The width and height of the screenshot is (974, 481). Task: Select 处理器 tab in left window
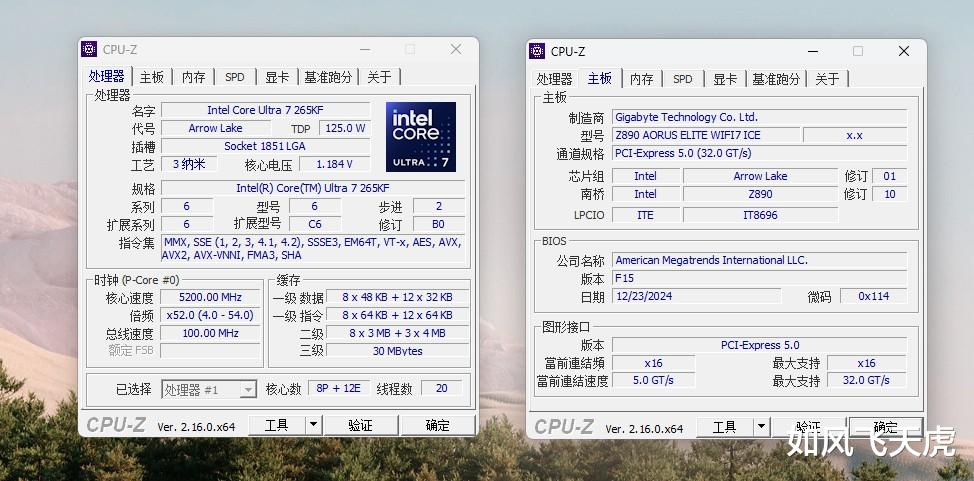107,76
